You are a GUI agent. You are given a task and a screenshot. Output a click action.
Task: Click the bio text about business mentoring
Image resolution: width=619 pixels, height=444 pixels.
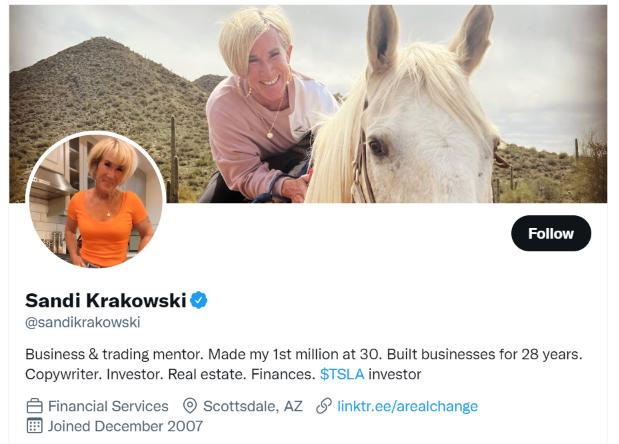click(x=304, y=364)
